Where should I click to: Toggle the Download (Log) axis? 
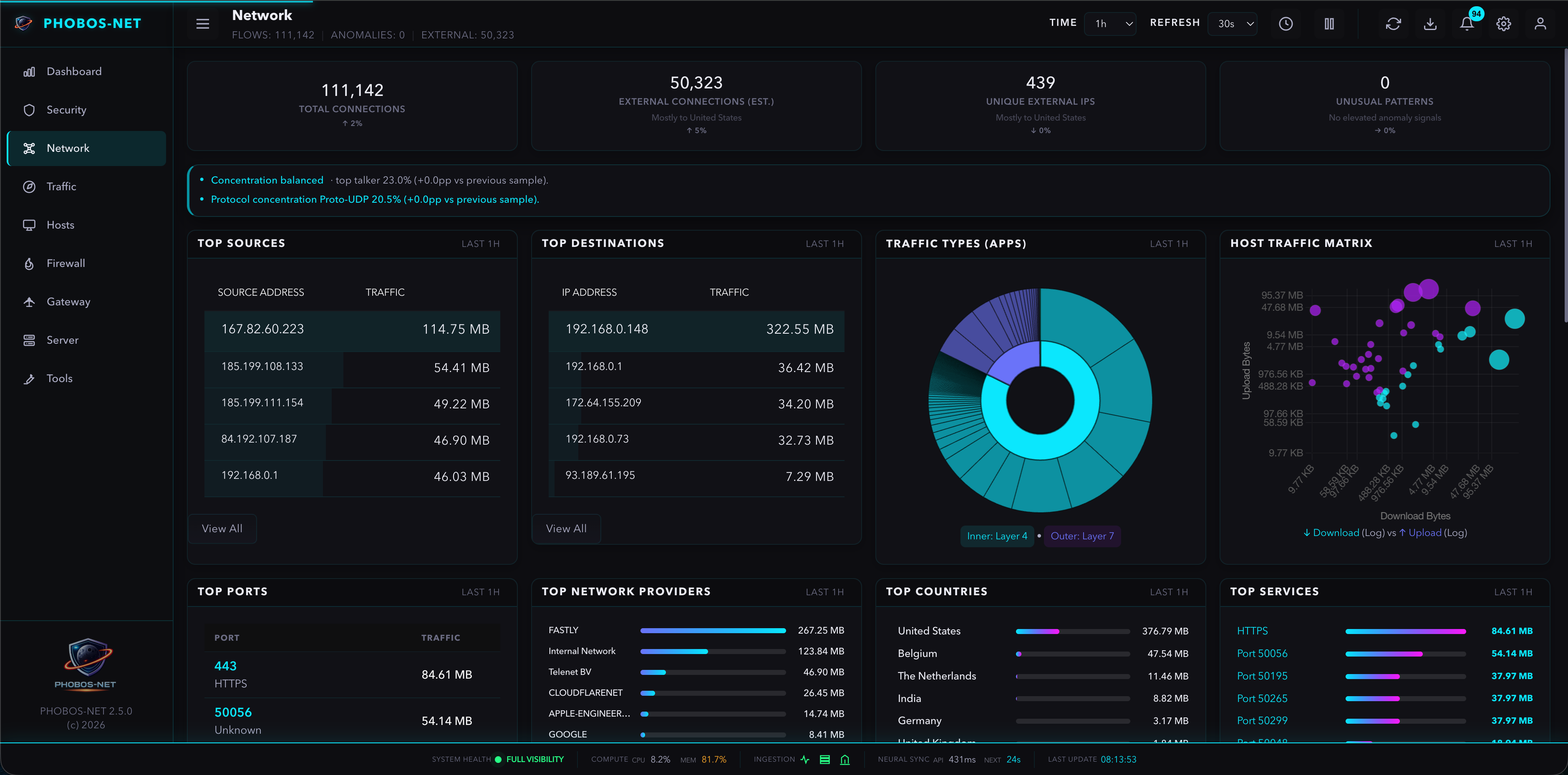point(1336,532)
